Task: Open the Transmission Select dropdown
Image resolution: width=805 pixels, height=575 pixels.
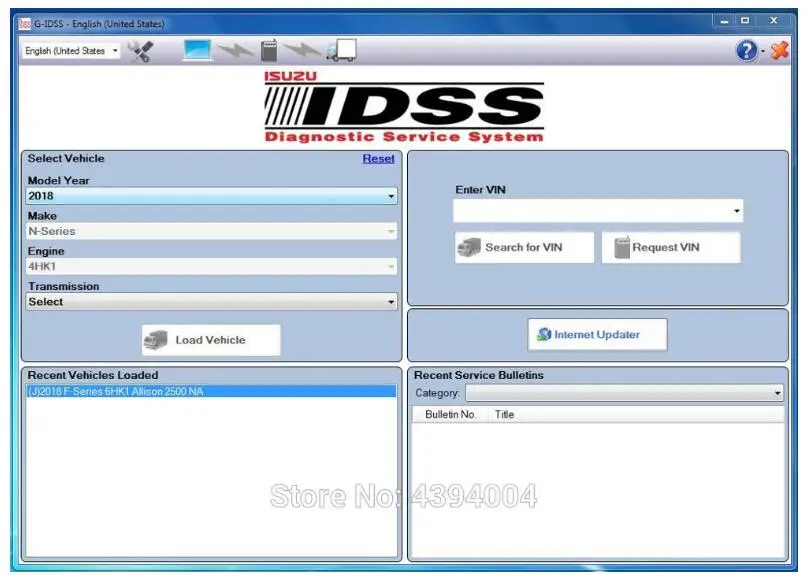Action: click(212, 302)
